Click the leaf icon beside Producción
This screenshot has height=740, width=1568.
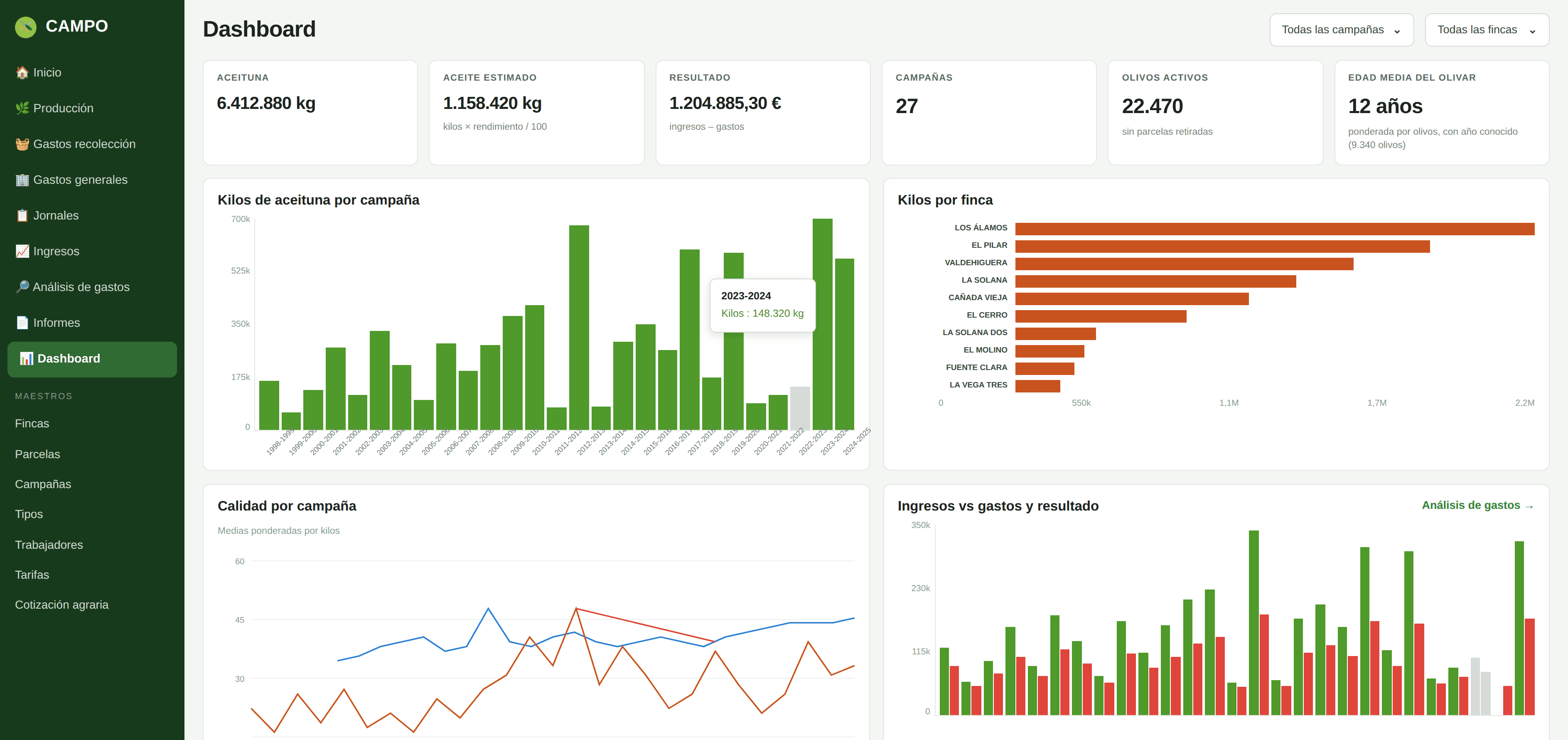click(x=22, y=109)
